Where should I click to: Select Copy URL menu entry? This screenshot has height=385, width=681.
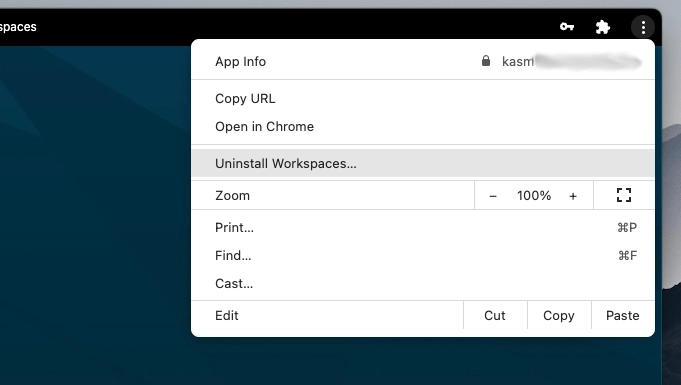coord(423,99)
